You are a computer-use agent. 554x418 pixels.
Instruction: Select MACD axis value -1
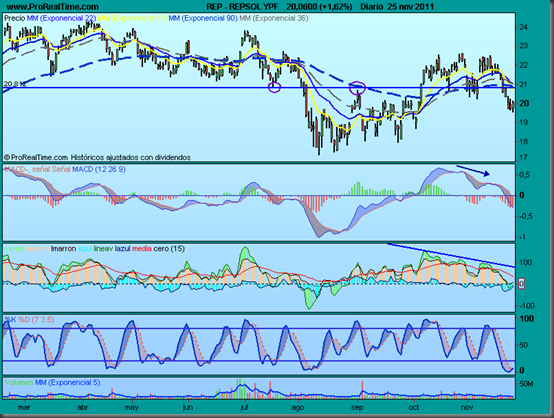[523, 237]
